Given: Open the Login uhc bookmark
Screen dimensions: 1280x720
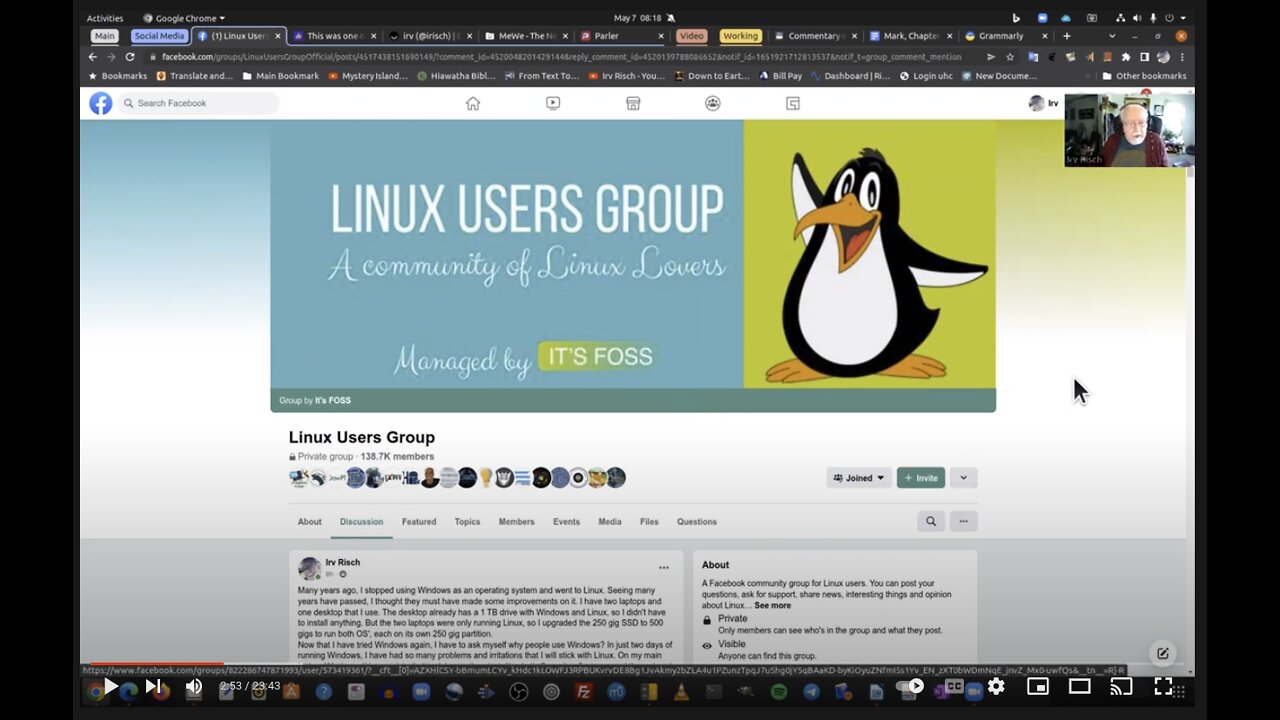Looking at the screenshot, I should tap(925, 76).
